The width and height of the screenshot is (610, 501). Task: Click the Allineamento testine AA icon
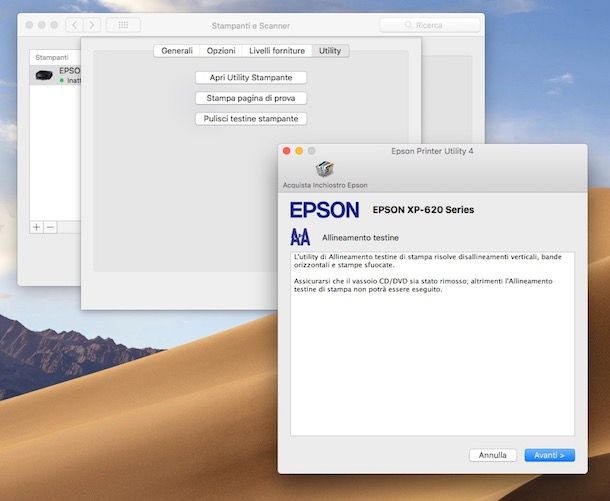coord(300,237)
